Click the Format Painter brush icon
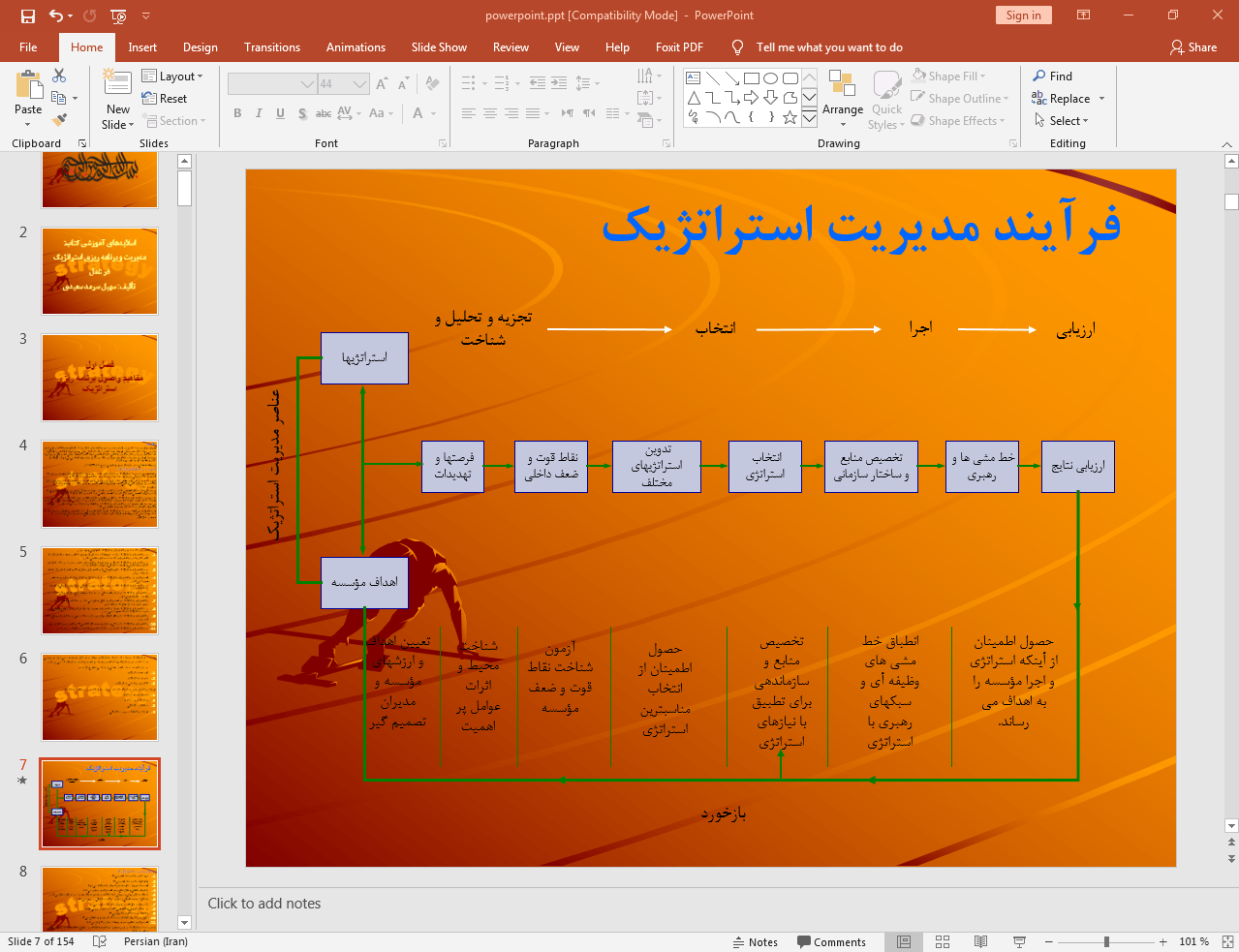 [59, 120]
